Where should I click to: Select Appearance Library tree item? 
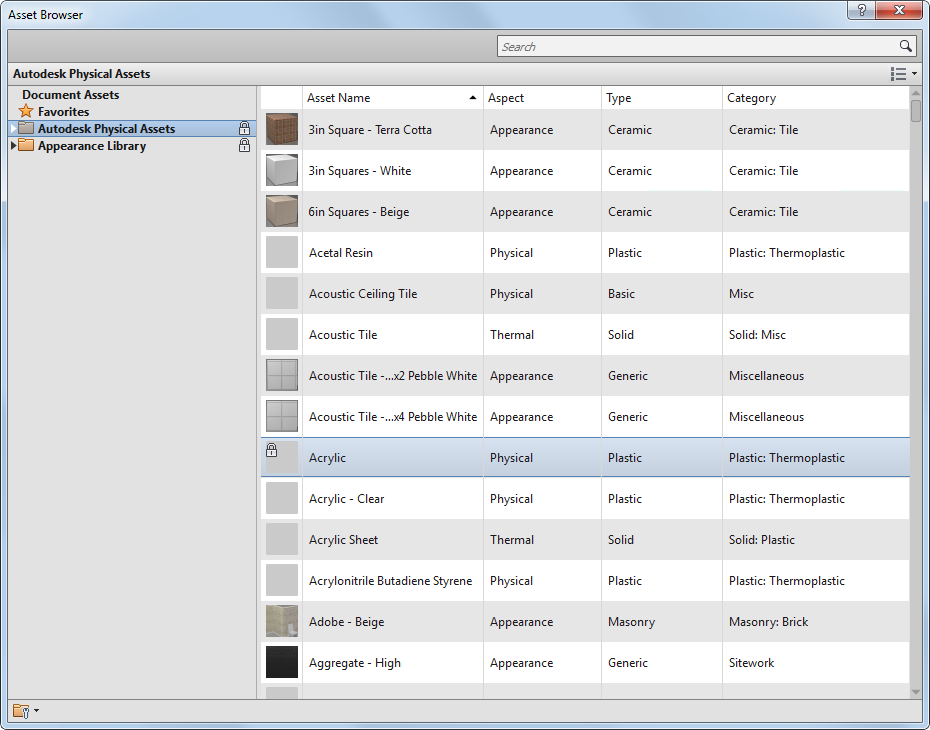tap(92, 146)
